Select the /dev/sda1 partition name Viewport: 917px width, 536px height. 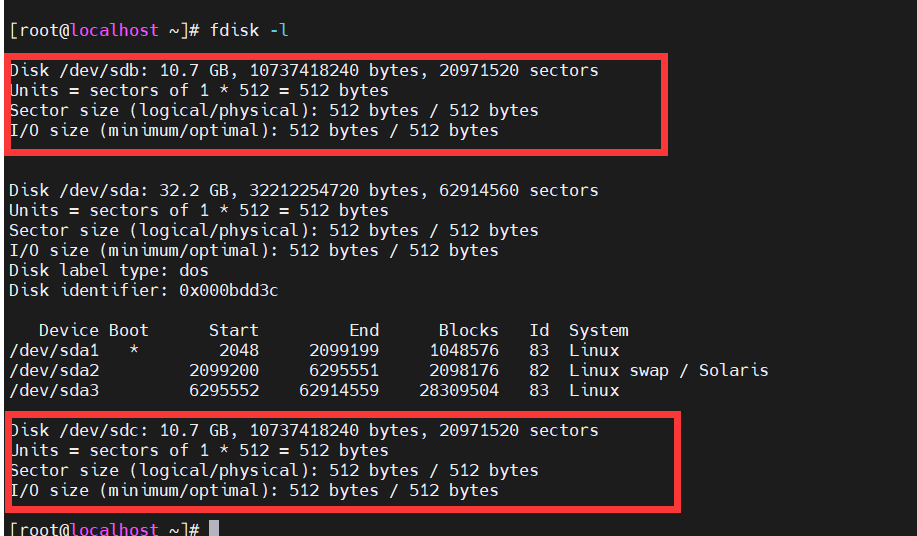(53, 351)
